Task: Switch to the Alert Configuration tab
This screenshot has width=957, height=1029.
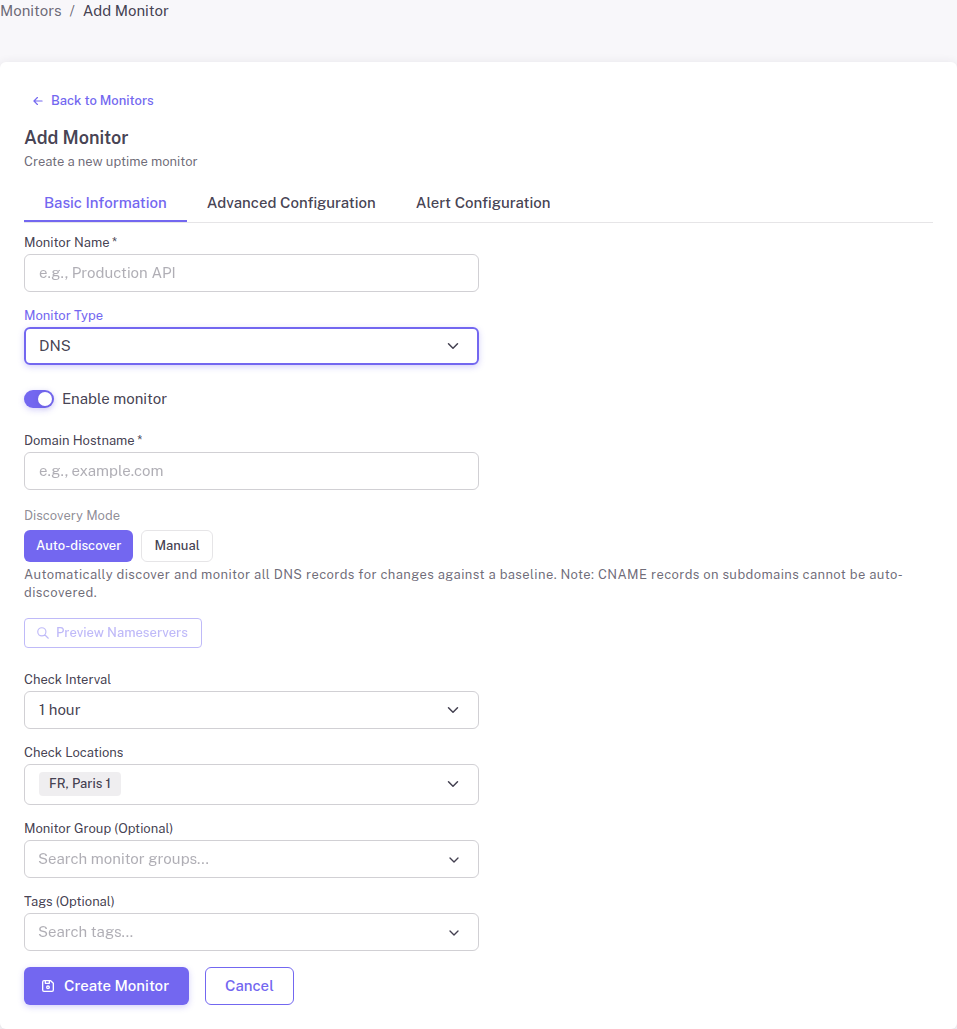Action: tap(483, 202)
